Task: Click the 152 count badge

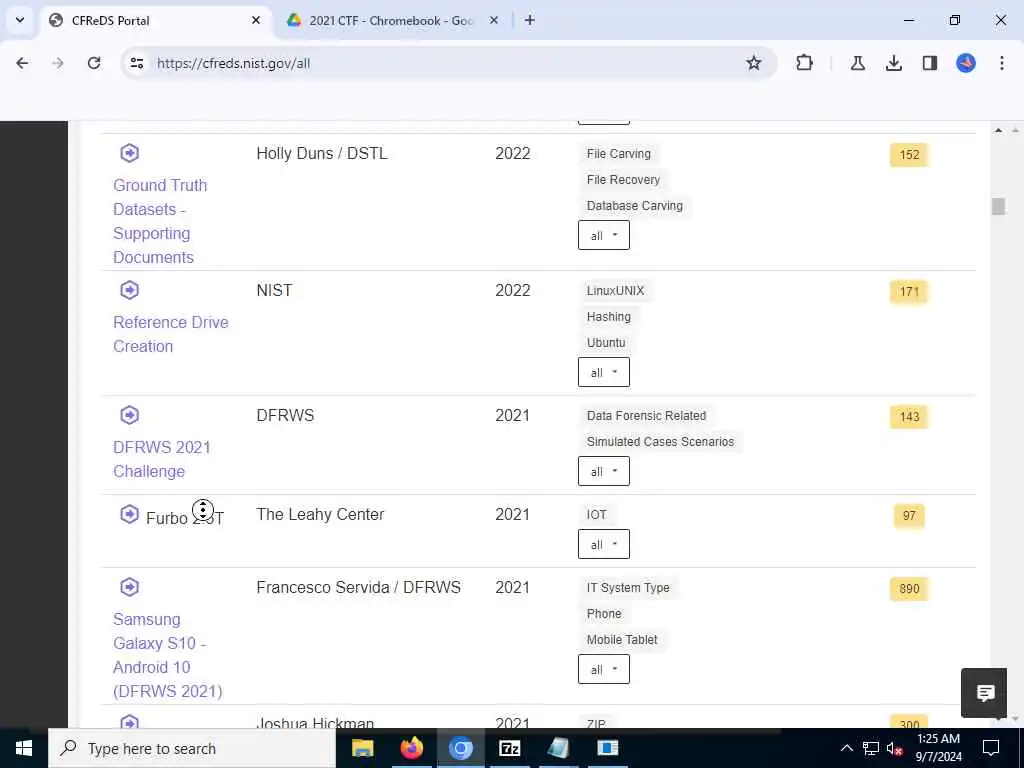Action: tap(909, 155)
